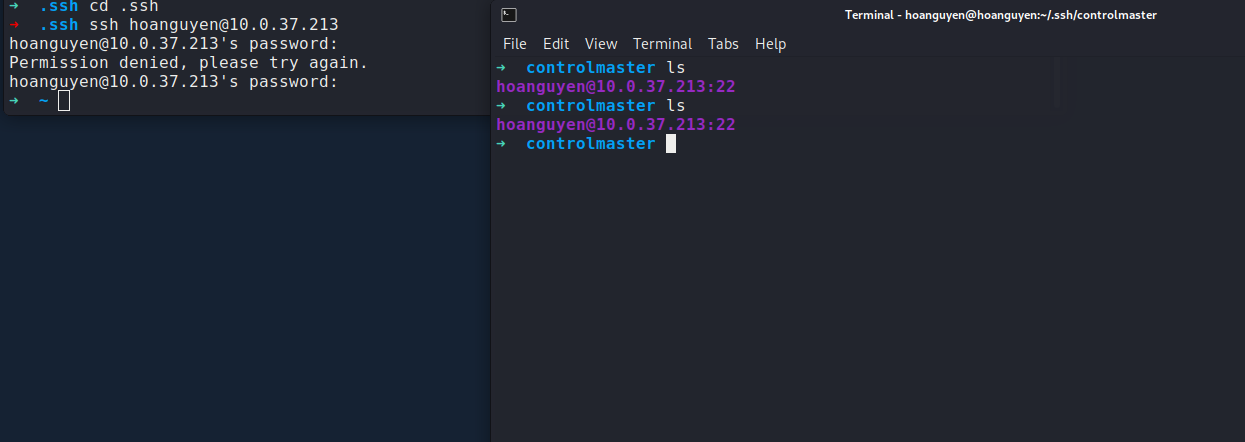Click the block cursor after the last controlmaster prompt
Image resolution: width=1245 pixels, height=442 pixels.
coord(671,144)
